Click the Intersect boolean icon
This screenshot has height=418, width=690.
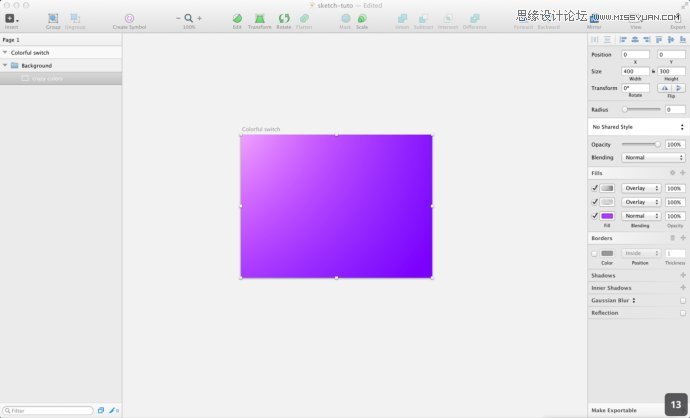448,18
